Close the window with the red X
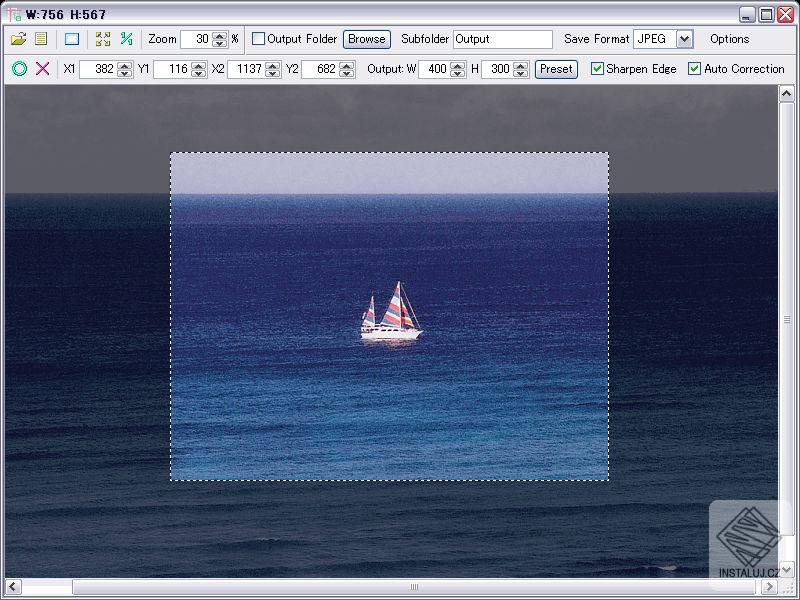The height and width of the screenshot is (600, 800). click(786, 14)
